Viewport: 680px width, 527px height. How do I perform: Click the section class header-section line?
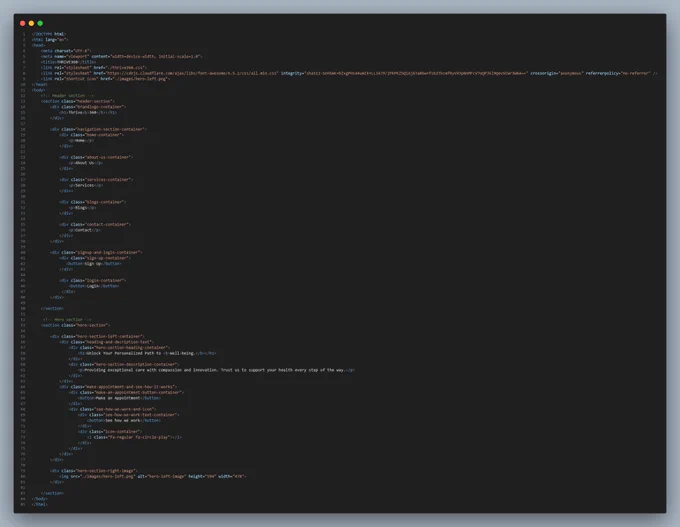tap(78, 101)
